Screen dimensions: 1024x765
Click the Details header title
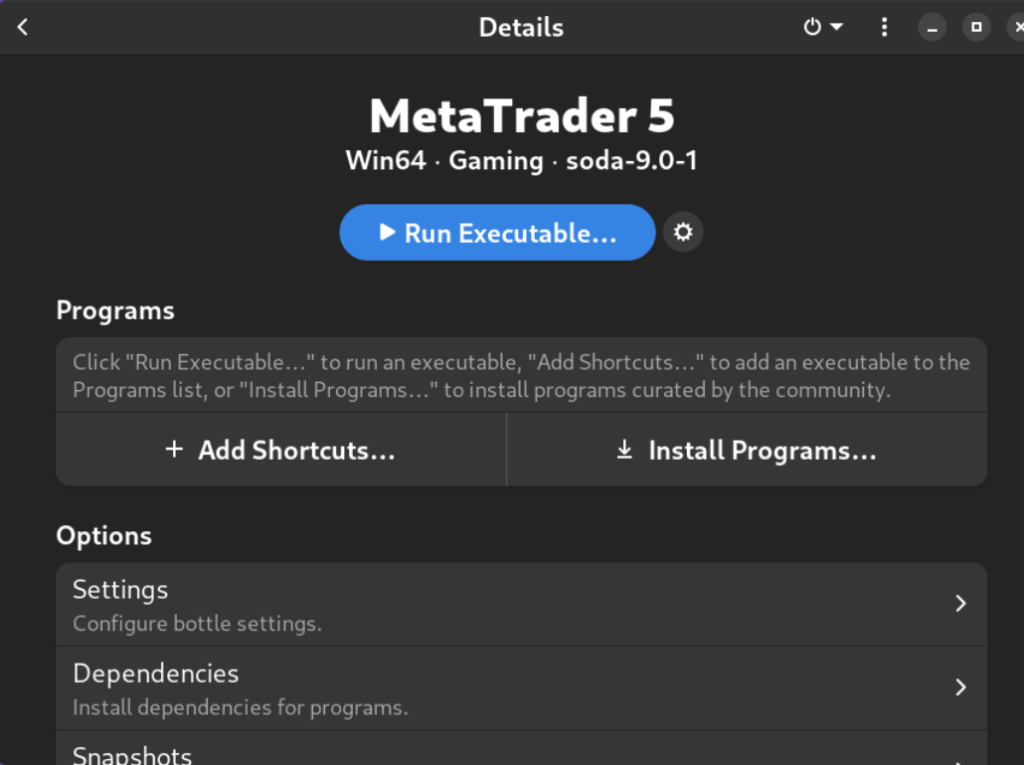tap(521, 27)
